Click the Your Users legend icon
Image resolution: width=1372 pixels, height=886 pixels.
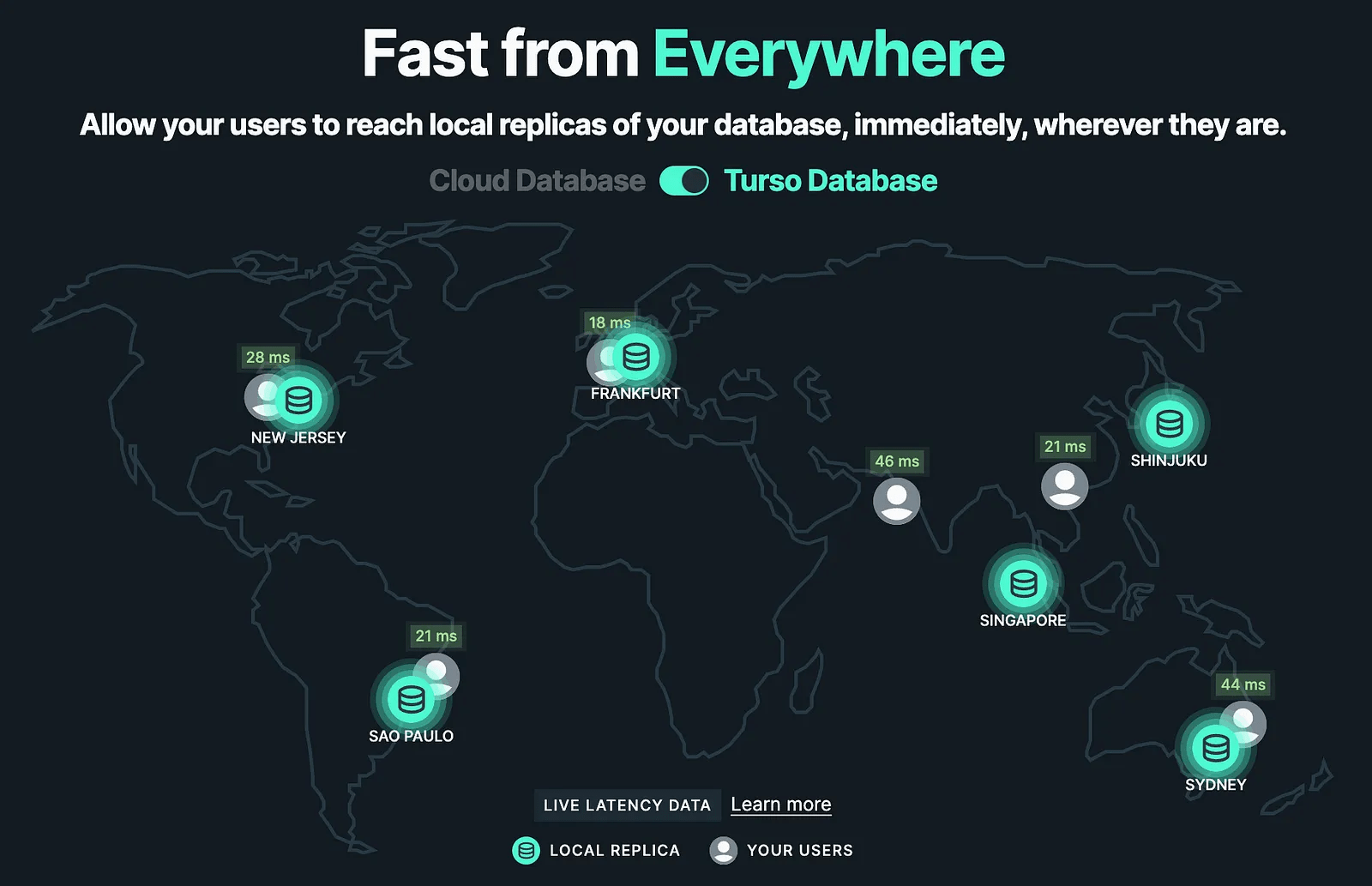coord(725,850)
